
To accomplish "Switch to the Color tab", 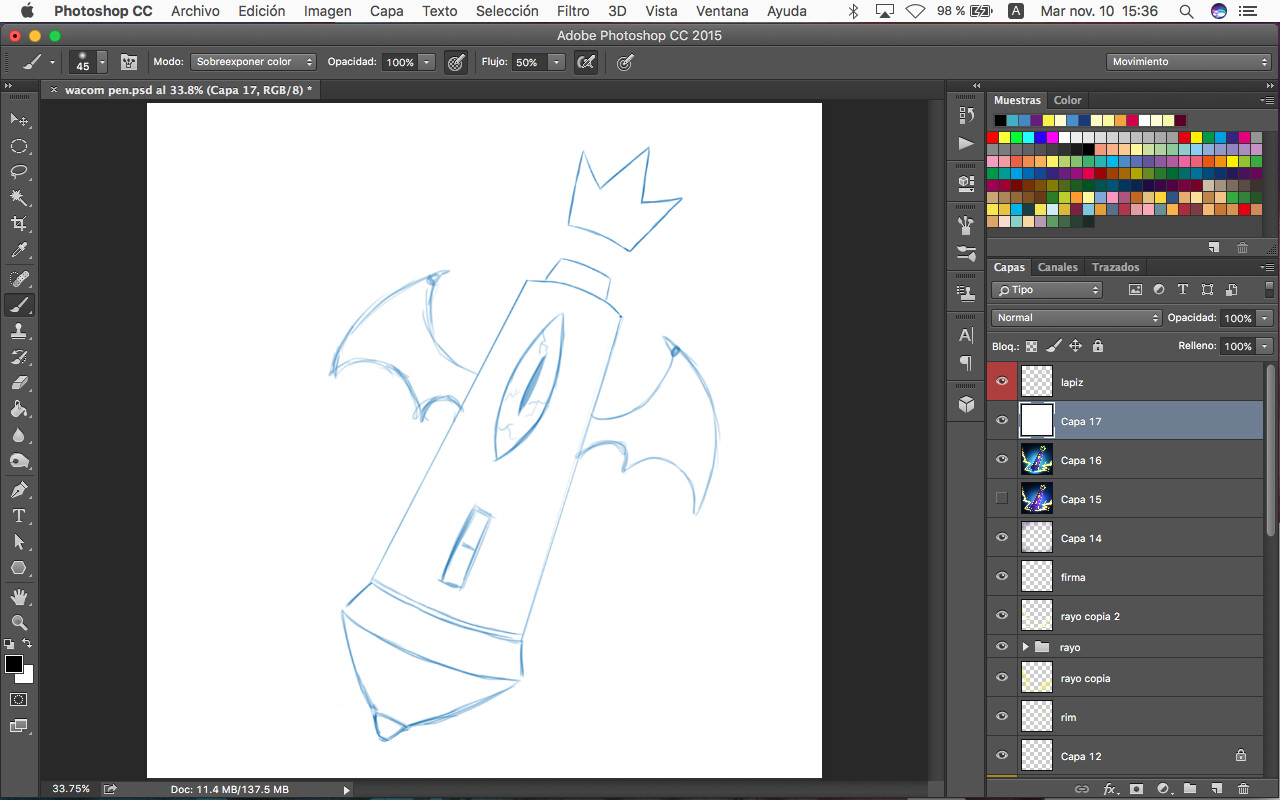I will point(1068,100).
